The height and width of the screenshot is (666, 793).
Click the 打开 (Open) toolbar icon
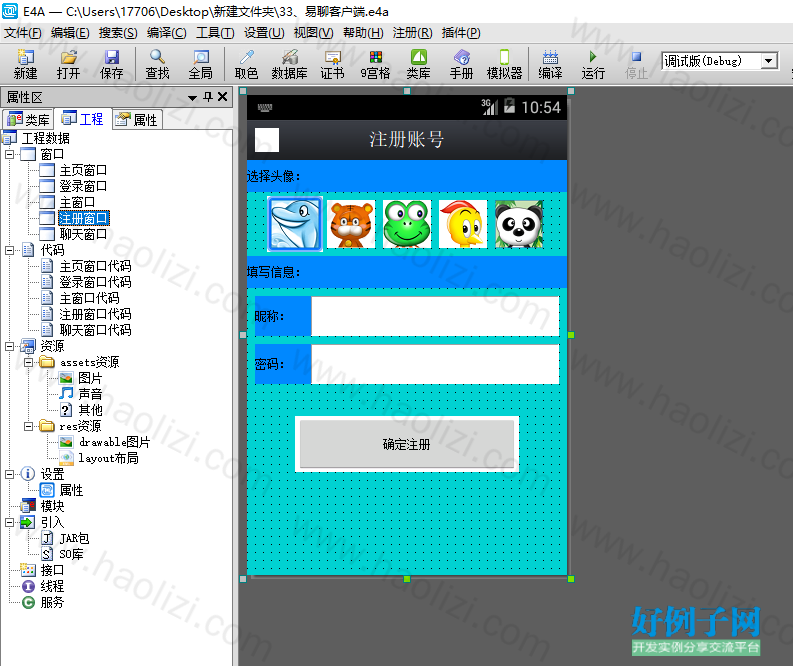[68, 64]
